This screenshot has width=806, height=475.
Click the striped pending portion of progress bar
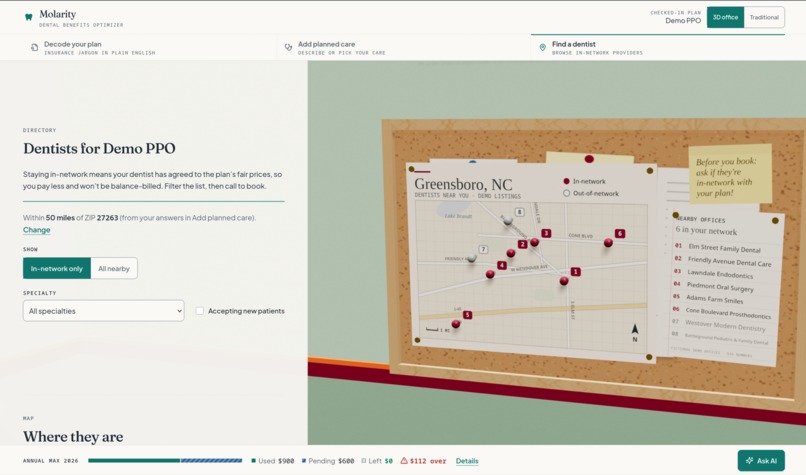click(x=211, y=461)
